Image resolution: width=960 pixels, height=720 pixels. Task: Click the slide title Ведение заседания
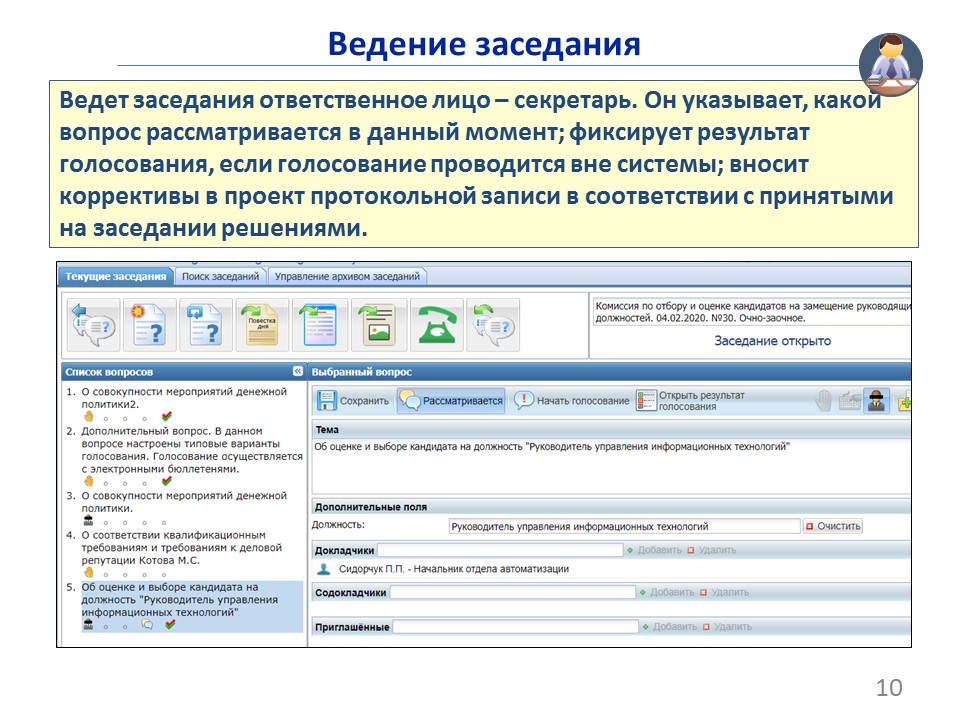click(484, 44)
